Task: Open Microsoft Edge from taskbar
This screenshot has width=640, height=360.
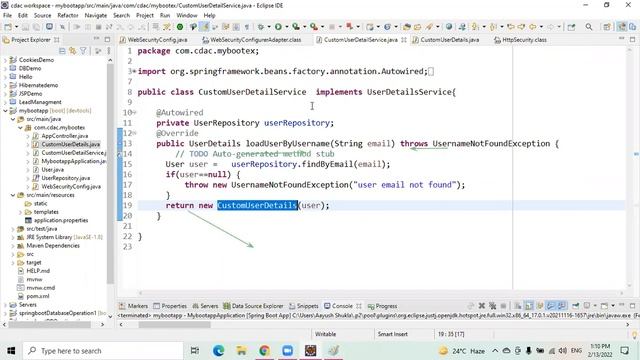Action: pyautogui.click(x=218, y=351)
